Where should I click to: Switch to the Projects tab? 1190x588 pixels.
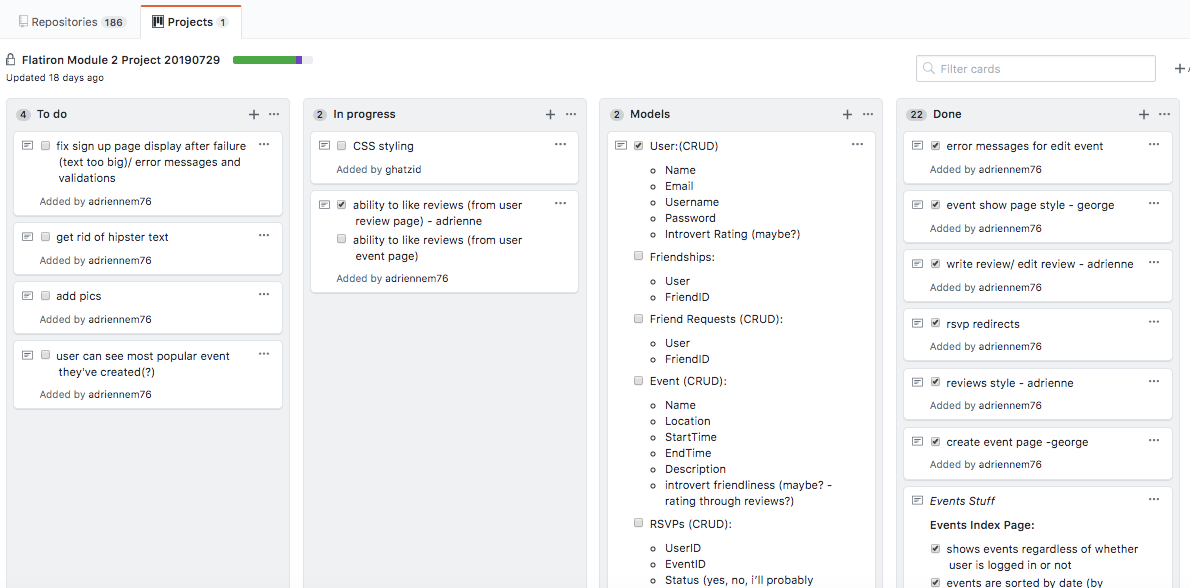(x=190, y=20)
